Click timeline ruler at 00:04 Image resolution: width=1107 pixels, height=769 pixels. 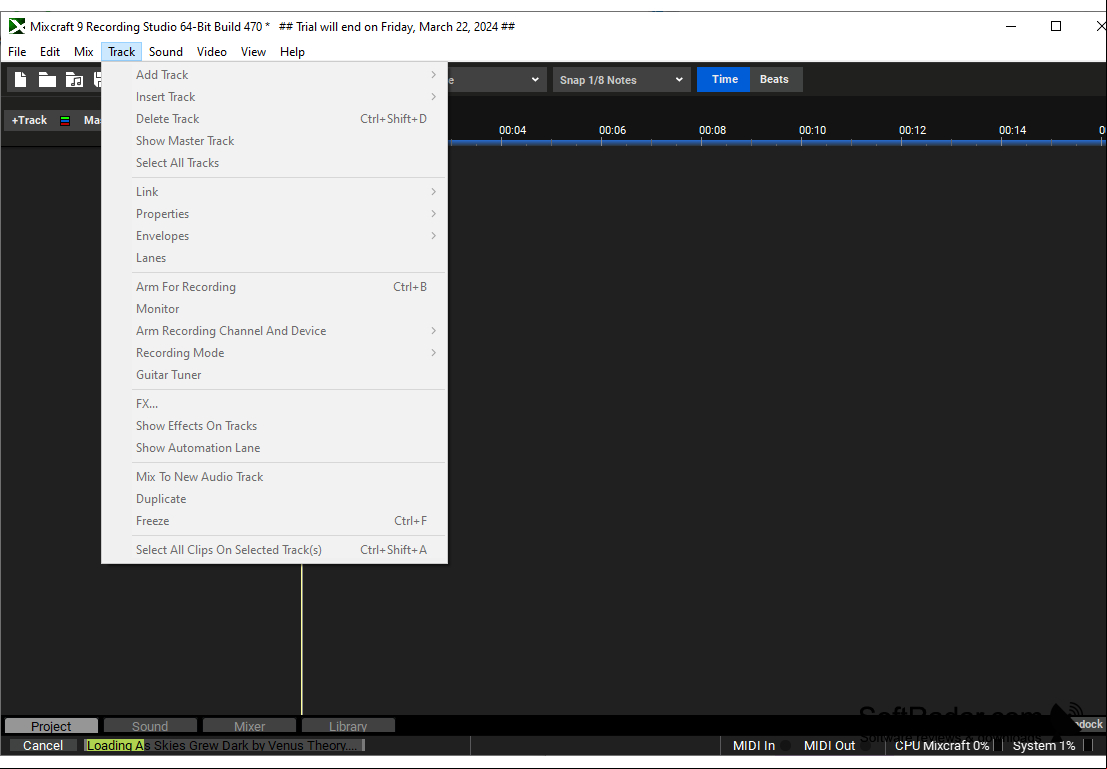coord(512,131)
